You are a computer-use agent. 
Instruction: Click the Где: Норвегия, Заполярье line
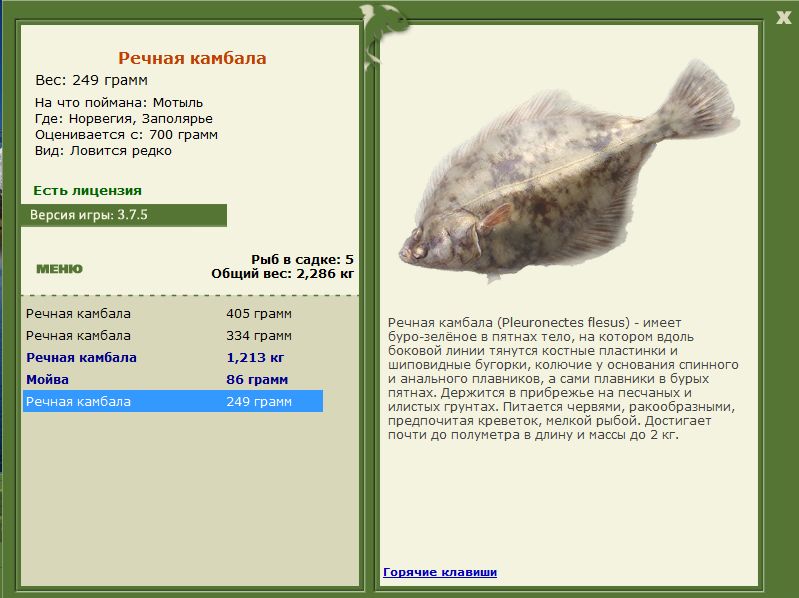click(124, 119)
